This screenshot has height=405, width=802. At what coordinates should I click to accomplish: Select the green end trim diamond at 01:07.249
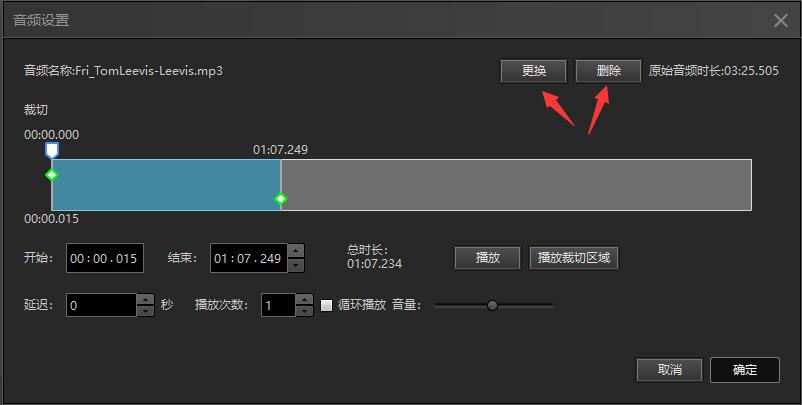280,198
